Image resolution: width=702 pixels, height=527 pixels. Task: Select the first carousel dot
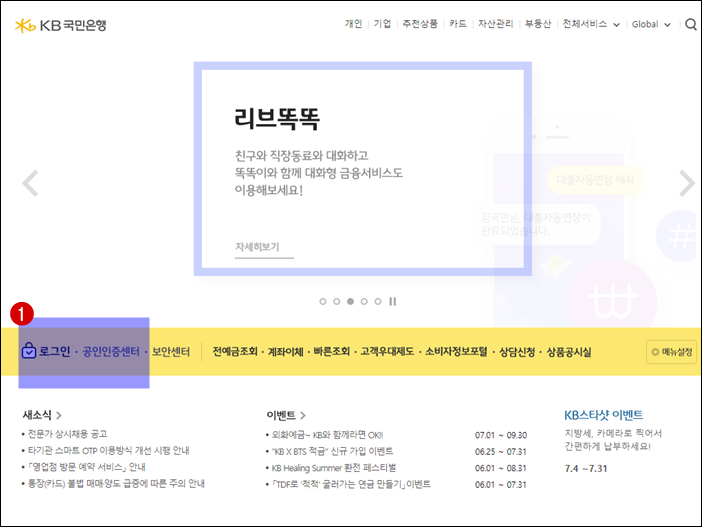[x=323, y=301]
